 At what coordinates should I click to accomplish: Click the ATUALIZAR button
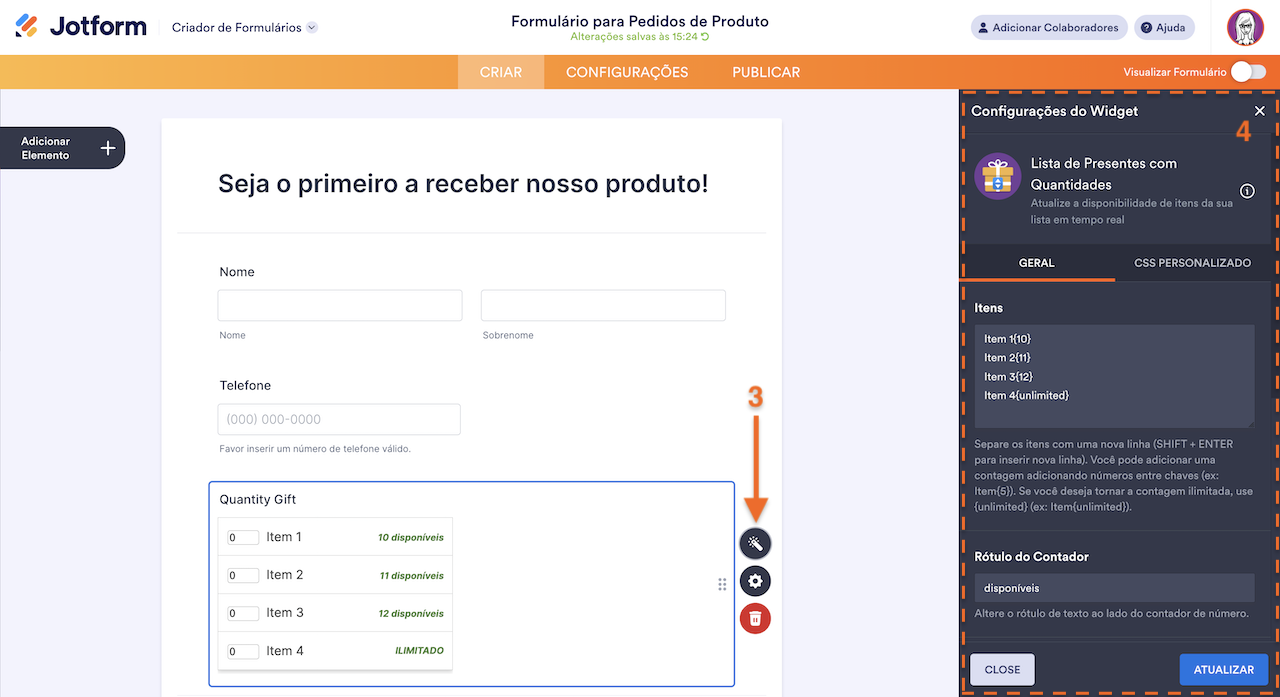(1224, 669)
